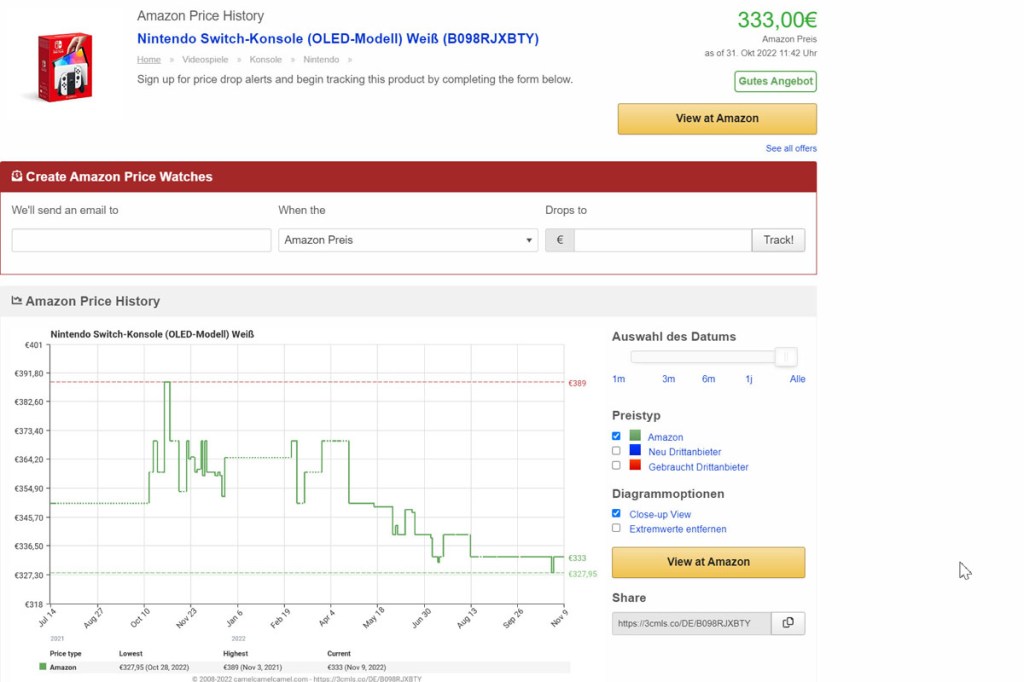Viewport: 1024px width, 682px height.
Task: Click the share URL field
Action: (x=692, y=623)
